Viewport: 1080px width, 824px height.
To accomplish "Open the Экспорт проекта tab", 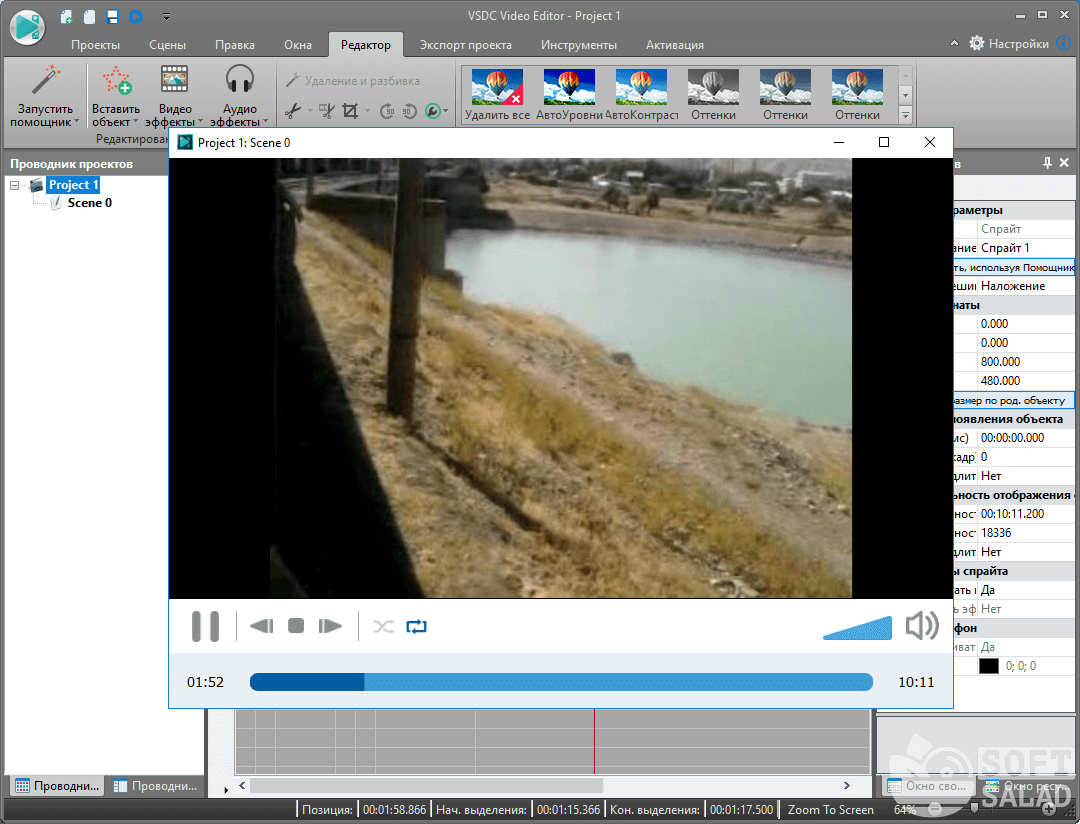I will tap(466, 45).
